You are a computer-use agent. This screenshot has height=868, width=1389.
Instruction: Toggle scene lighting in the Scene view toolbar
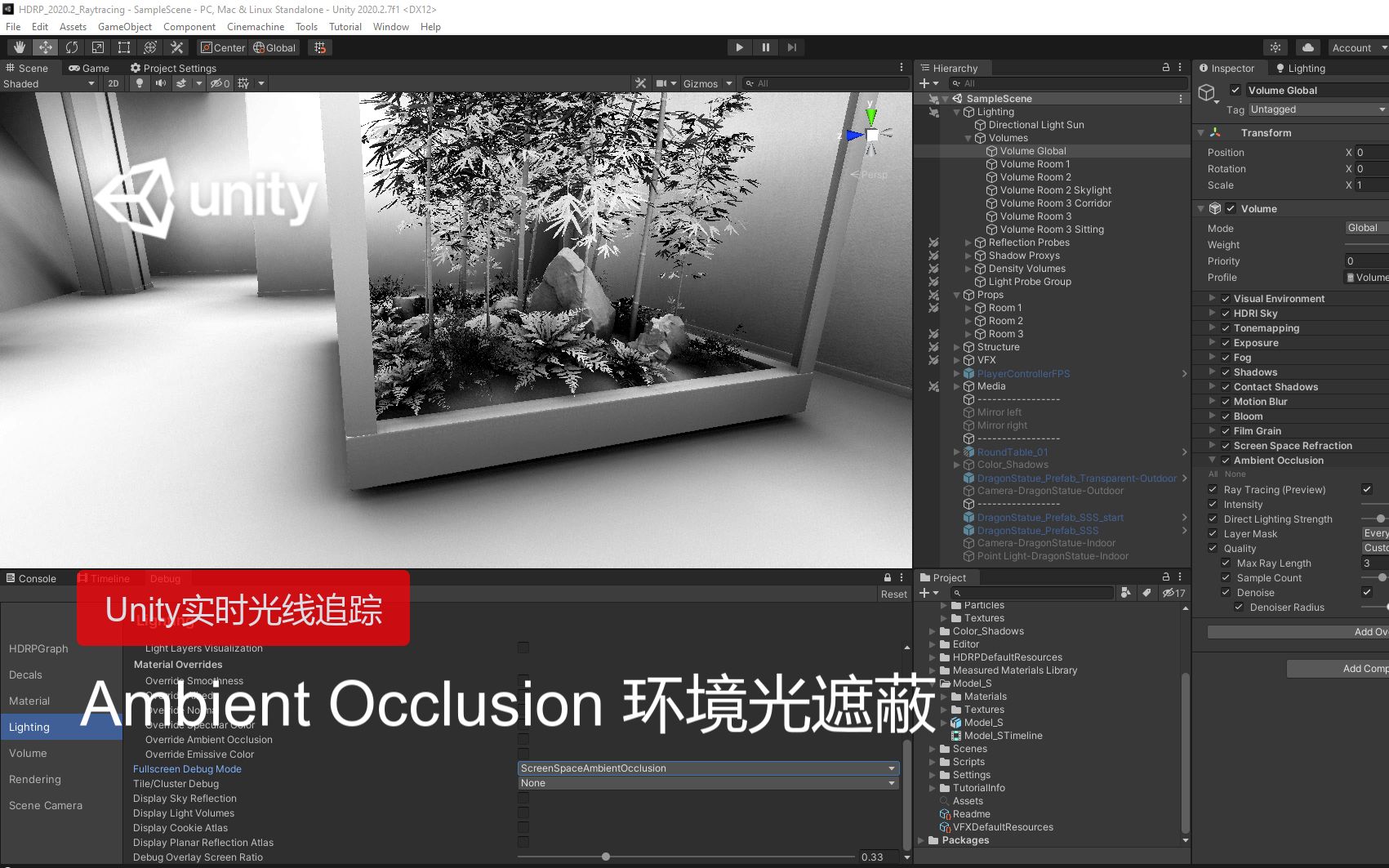click(x=139, y=82)
